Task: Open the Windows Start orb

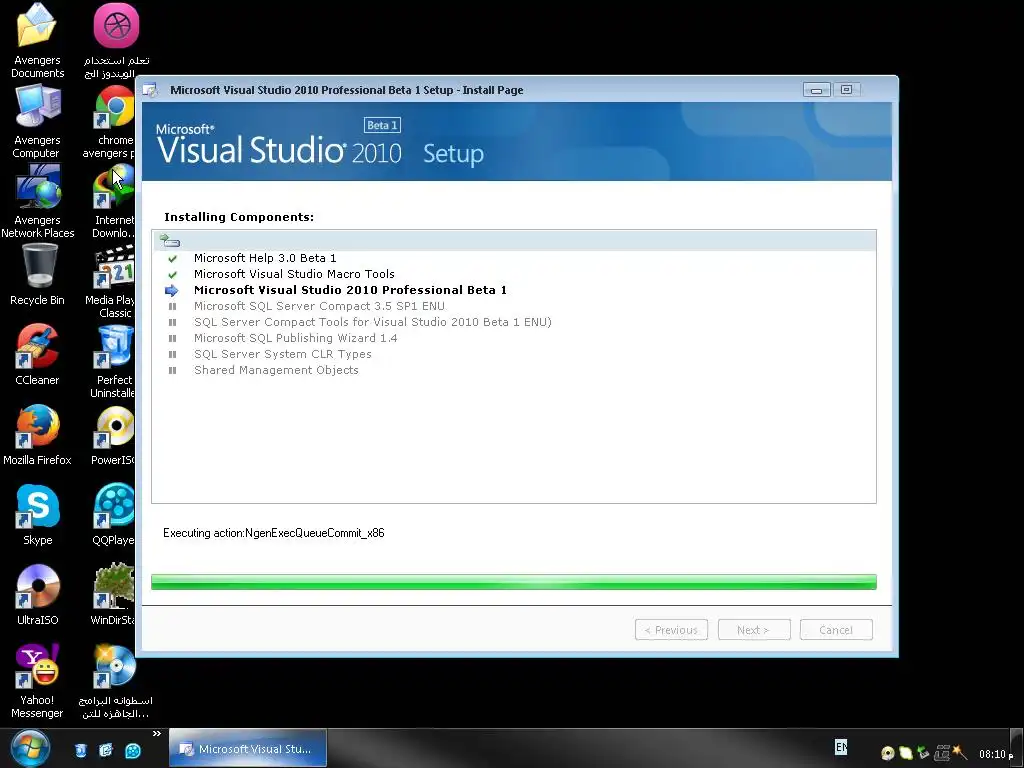Action: (x=30, y=748)
